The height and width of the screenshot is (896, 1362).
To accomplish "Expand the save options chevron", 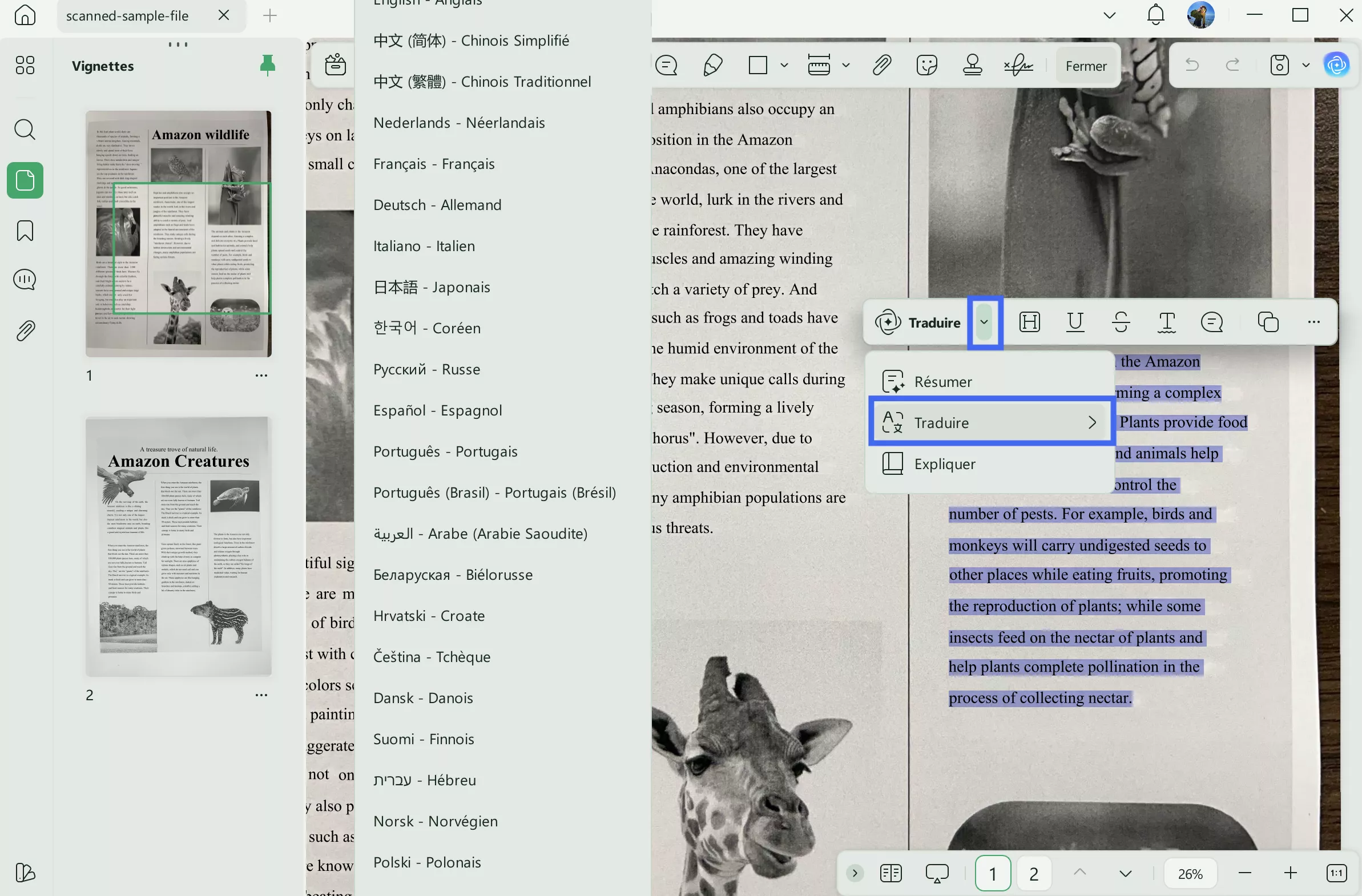I will tap(1305, 64).
